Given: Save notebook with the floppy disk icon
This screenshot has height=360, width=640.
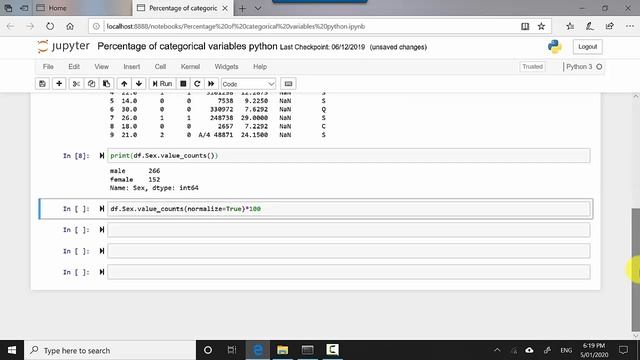Looking at the screenshot, I should click(42, 84).
